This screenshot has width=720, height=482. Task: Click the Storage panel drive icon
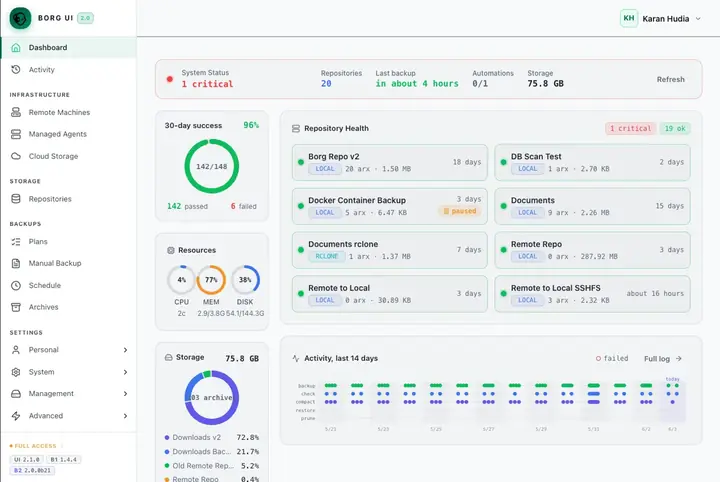point(169,357)
